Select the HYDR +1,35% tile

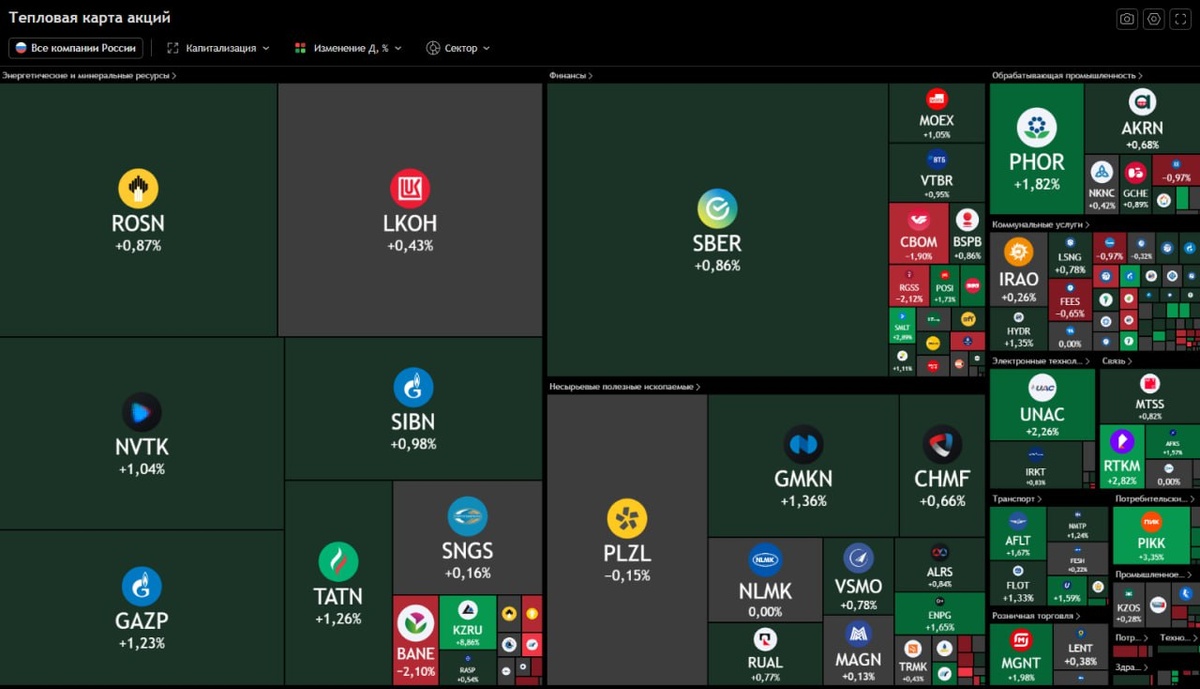pos(1018,329)
